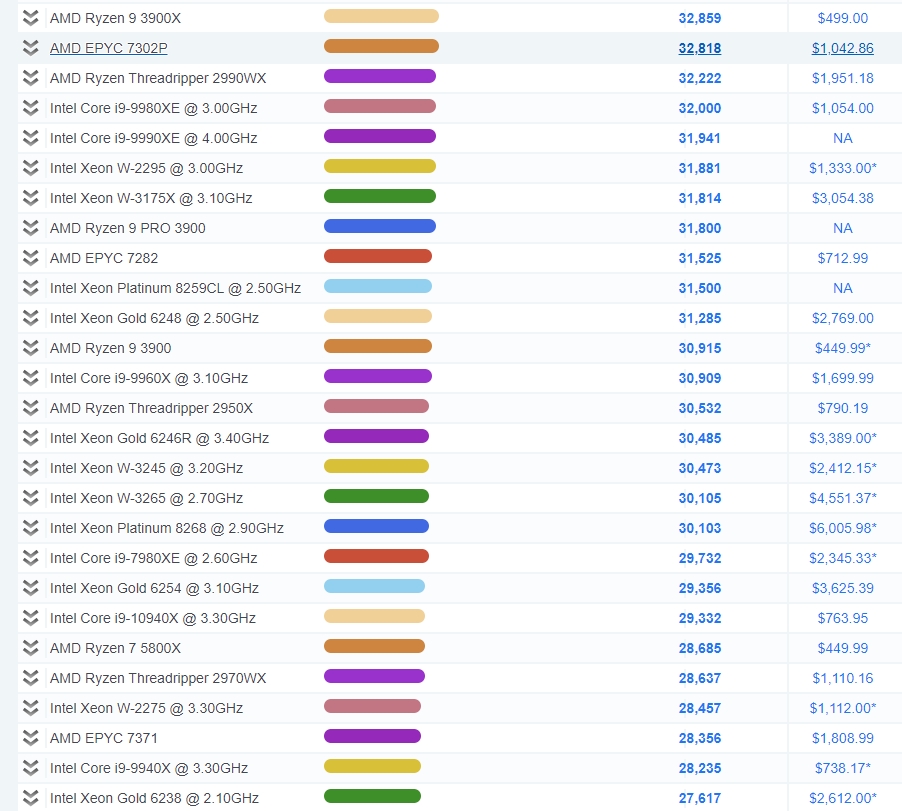Image resolution: width=902 pixels, height=811 pixels.
Task: Open Intel Xeon Platinum 8259CL link
Action: 175,288
